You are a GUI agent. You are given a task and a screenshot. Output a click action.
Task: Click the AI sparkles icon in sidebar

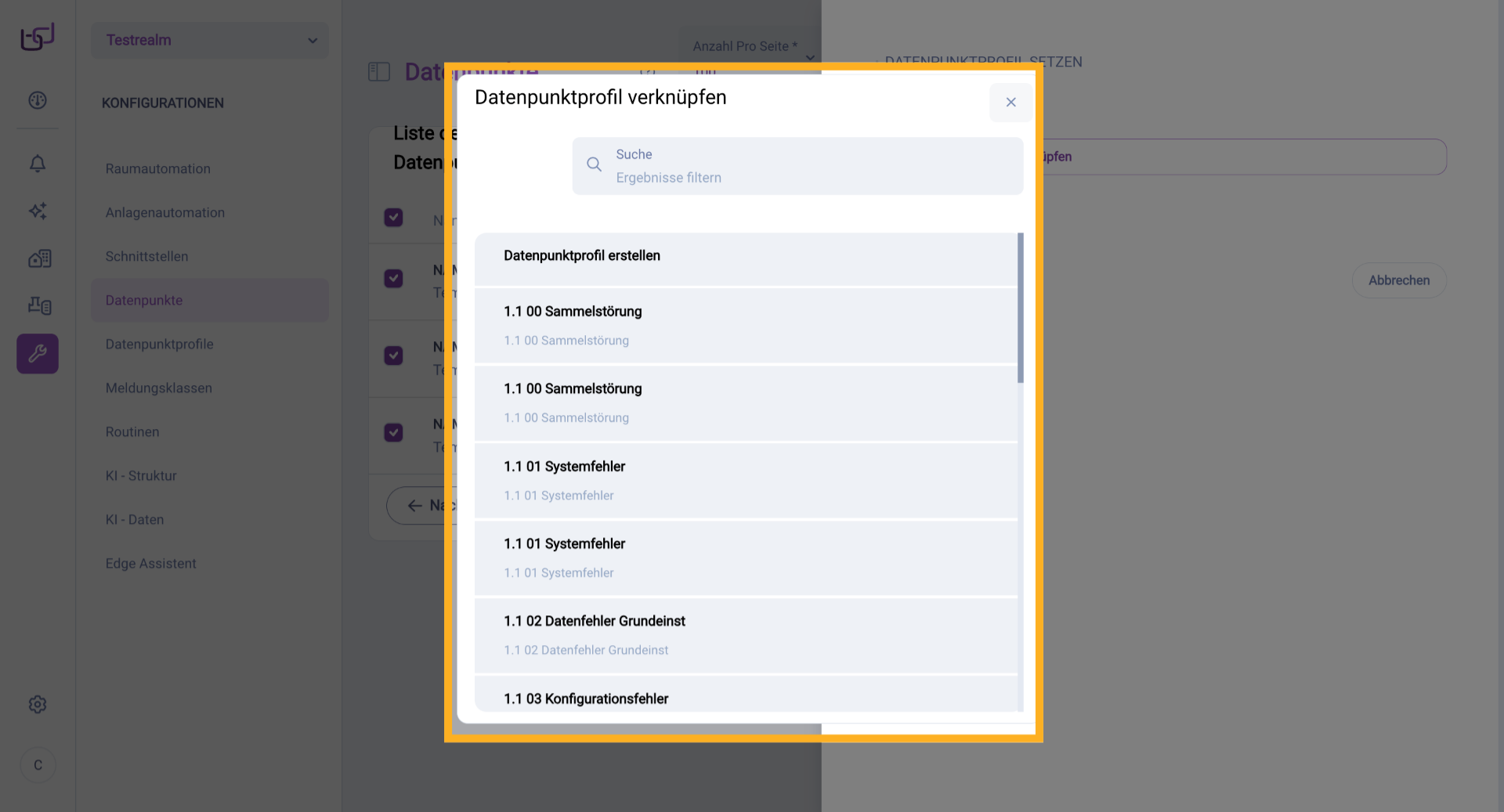tap(38, 211)
